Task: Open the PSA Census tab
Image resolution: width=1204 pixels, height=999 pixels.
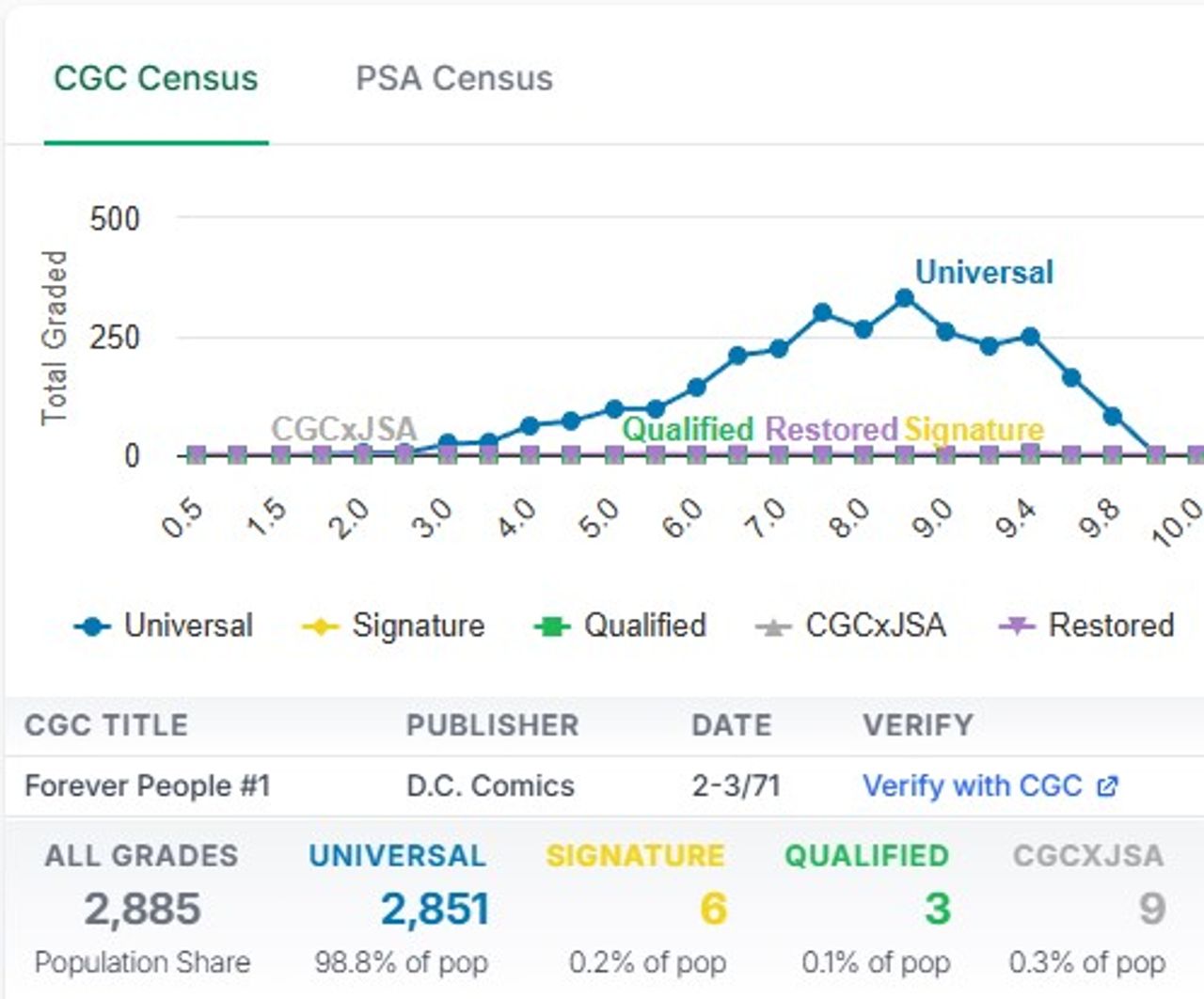Action: click(x=453, y=78)
